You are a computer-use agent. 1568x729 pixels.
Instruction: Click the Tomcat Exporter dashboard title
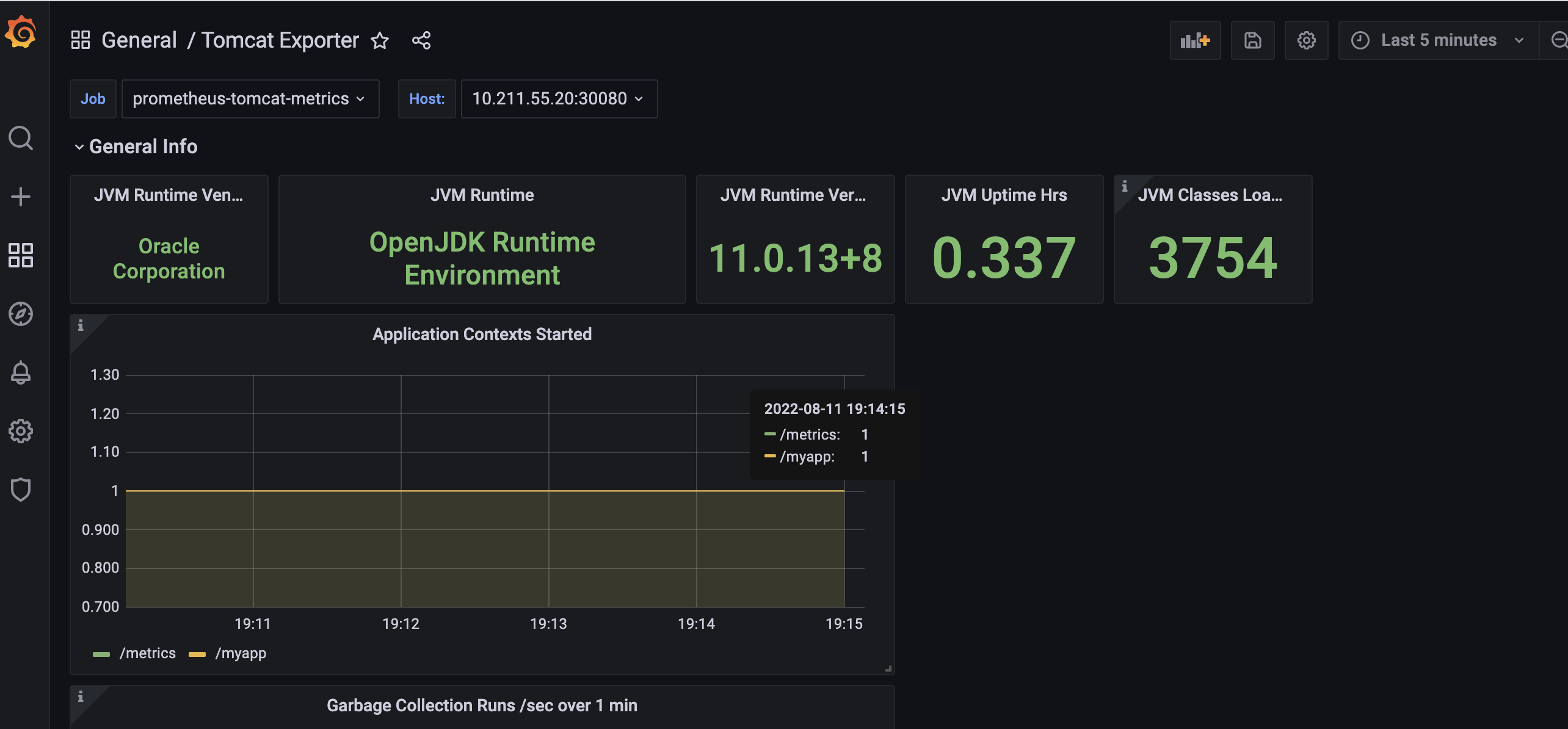[280, 40]
